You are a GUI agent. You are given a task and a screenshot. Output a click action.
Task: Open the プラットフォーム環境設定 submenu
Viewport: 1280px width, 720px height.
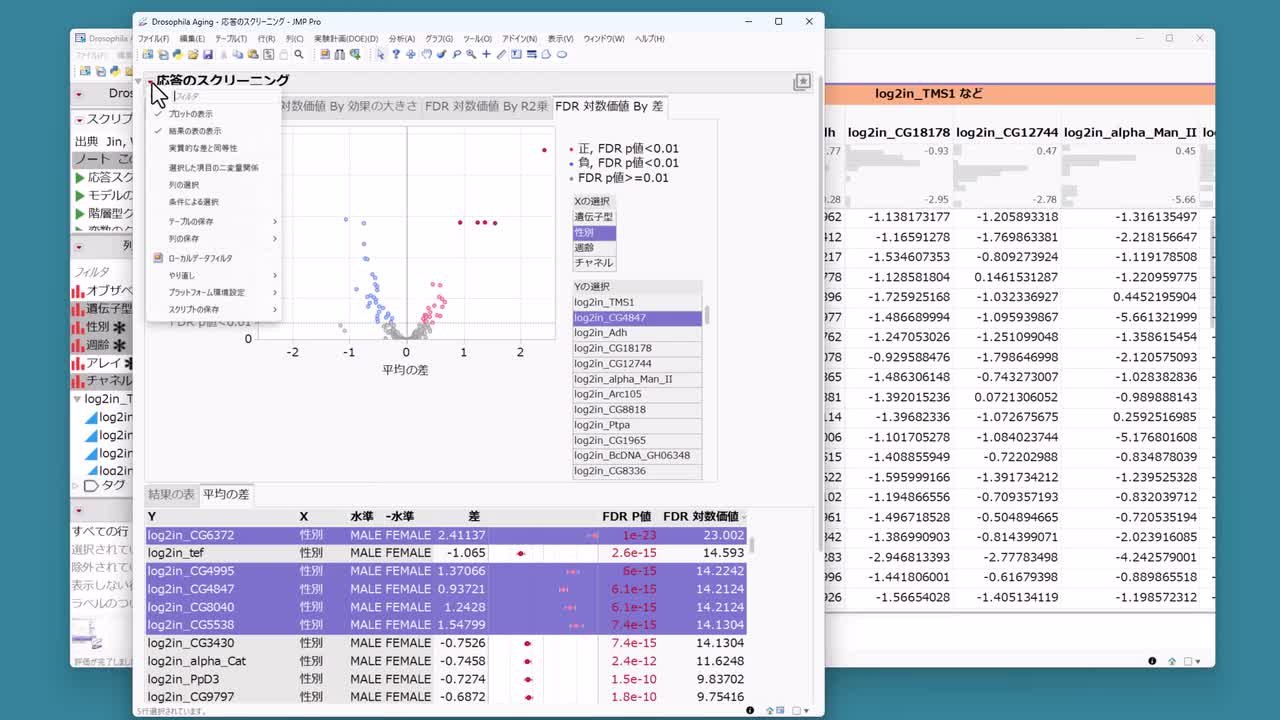213,292
